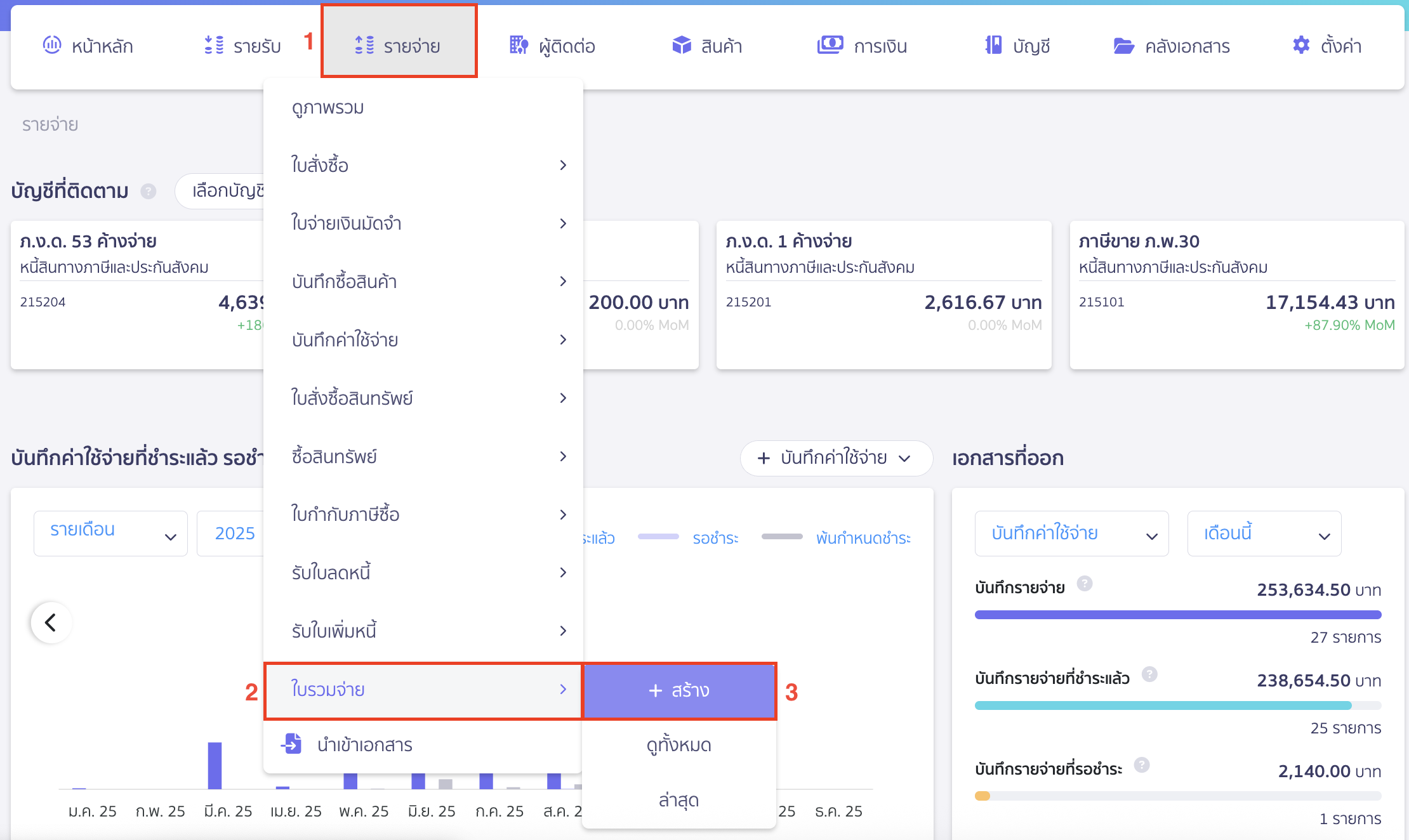Open the ภ.ง.ด. 53 ค้างจ่าย card
The width and height of the screenshot is (1409, 840).
[137, 295]
